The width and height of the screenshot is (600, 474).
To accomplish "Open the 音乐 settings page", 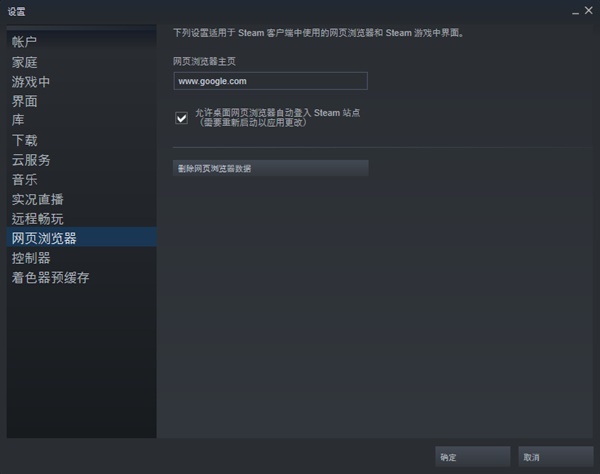I will [x=82, y=179].
